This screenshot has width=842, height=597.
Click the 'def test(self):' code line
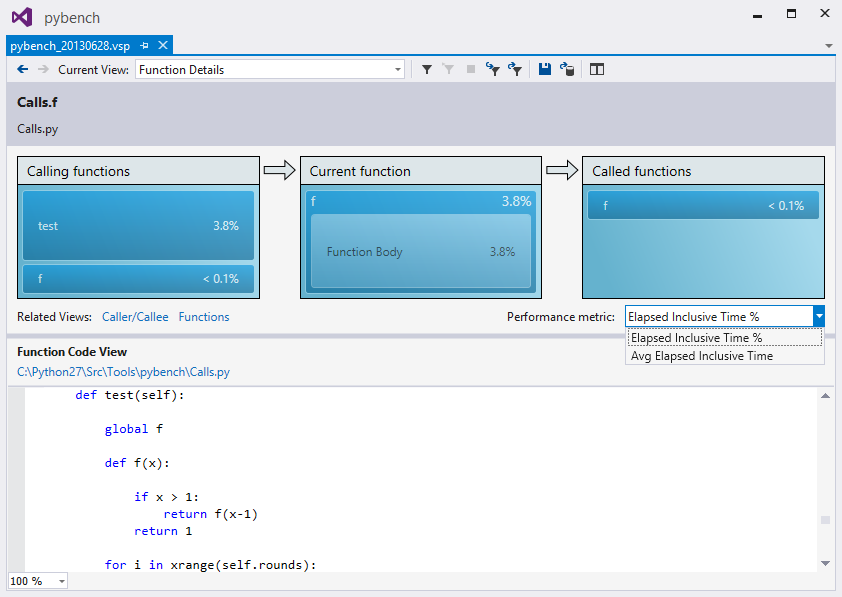pos(129,395)
